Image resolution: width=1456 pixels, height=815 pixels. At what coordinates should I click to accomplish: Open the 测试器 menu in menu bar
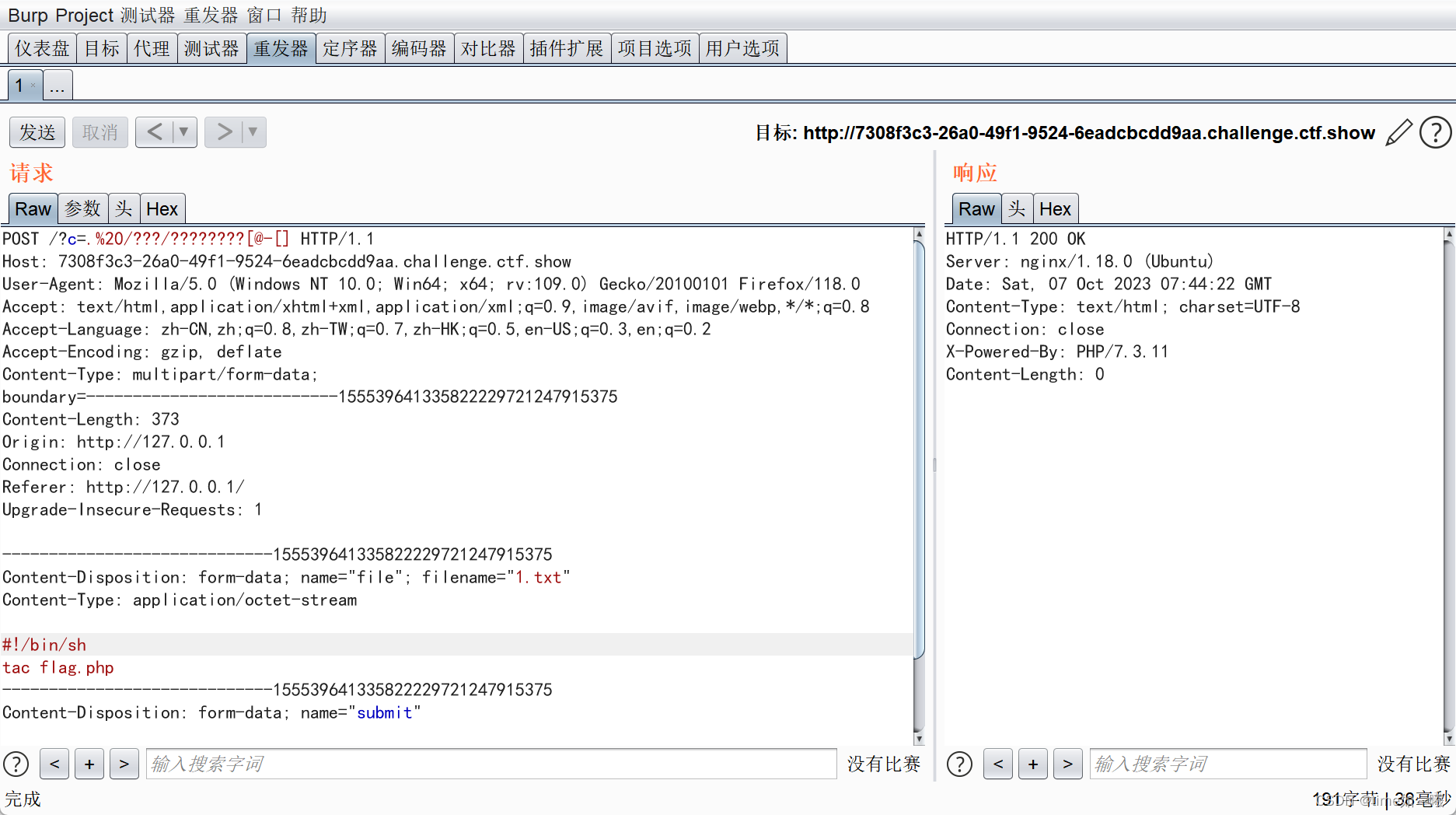[148, 15]
